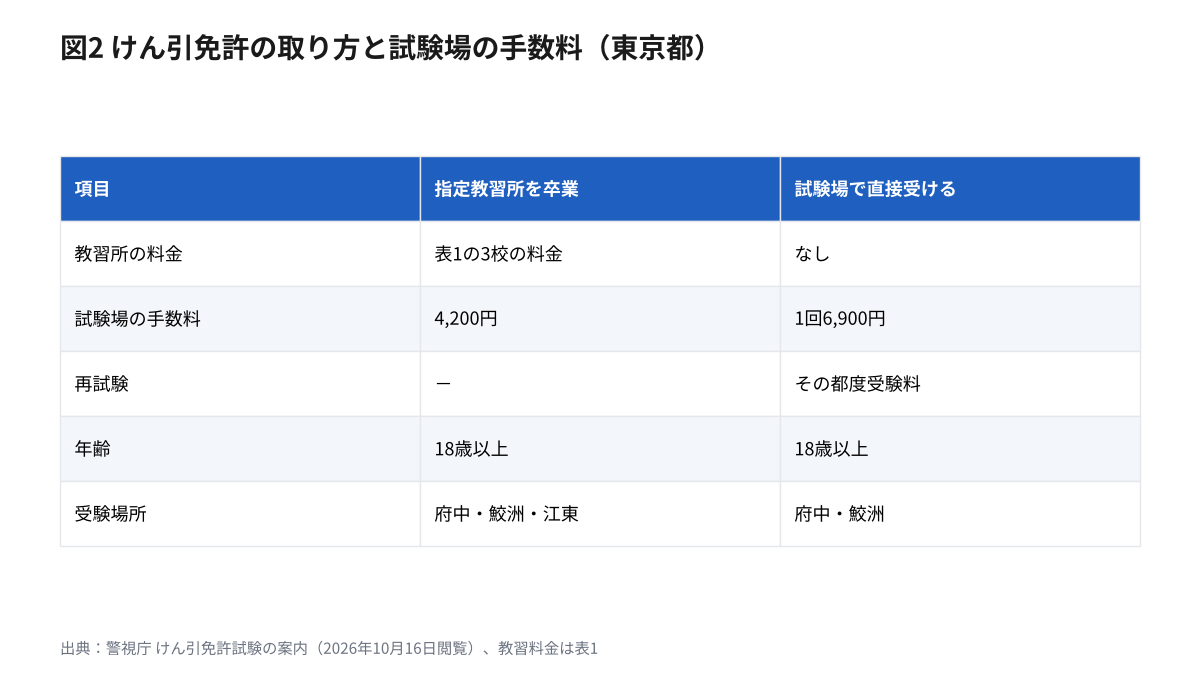Image resolution: width=1200 pixels, height=675 pixels.
Task: Click the 試験場の手数料 row label
Action: [x=240, y=319]
